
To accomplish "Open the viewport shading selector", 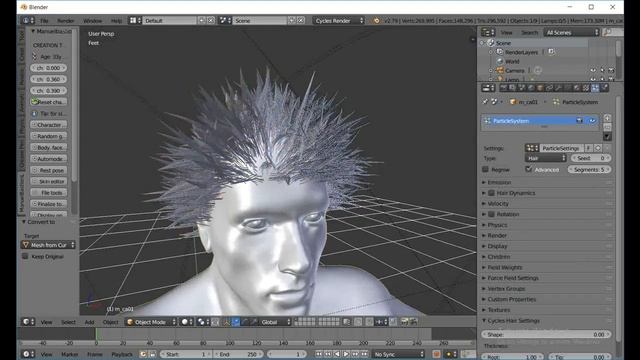I will [x=188, y=322].
